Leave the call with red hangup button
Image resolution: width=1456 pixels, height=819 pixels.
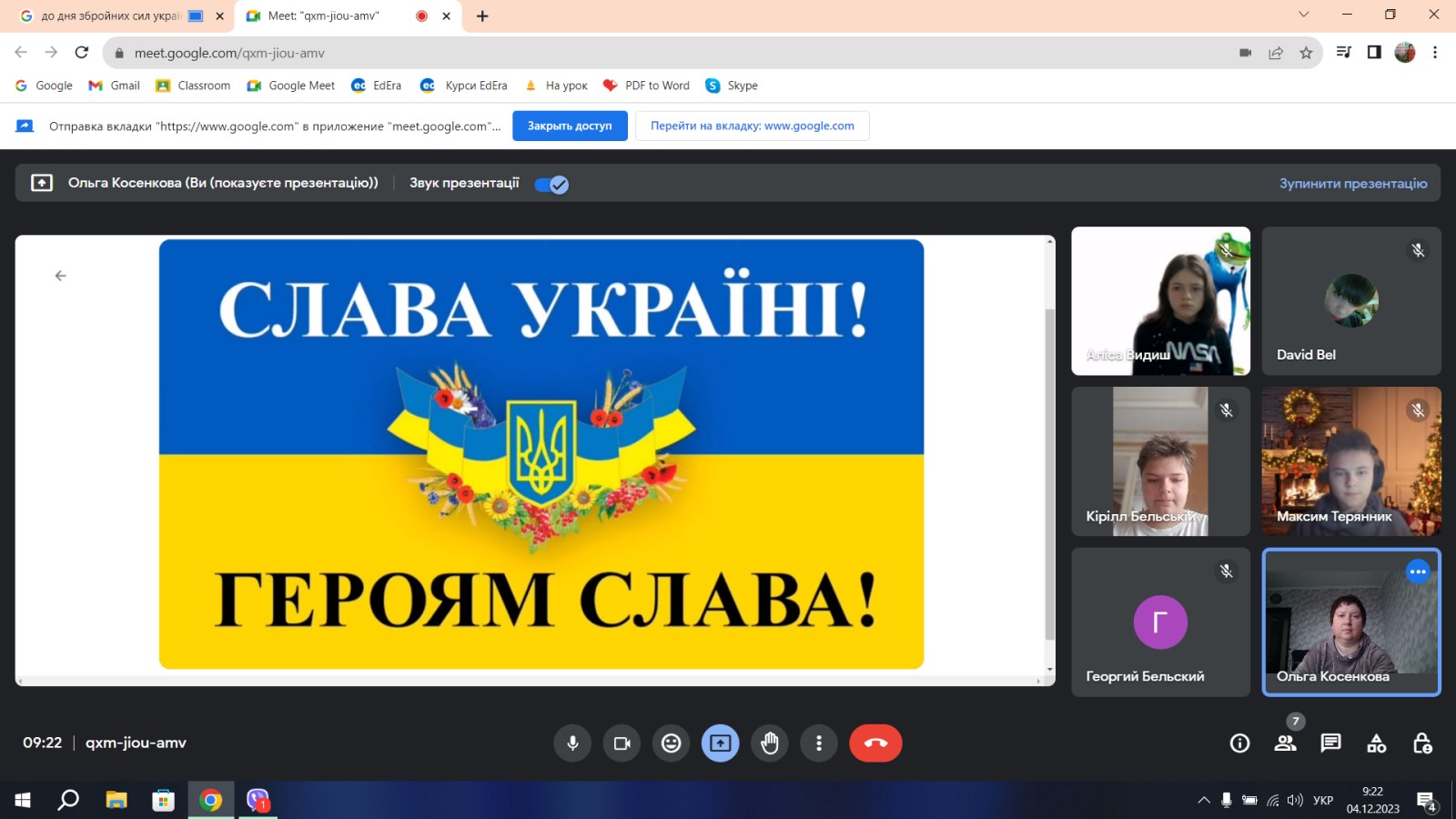click(875, 743)
